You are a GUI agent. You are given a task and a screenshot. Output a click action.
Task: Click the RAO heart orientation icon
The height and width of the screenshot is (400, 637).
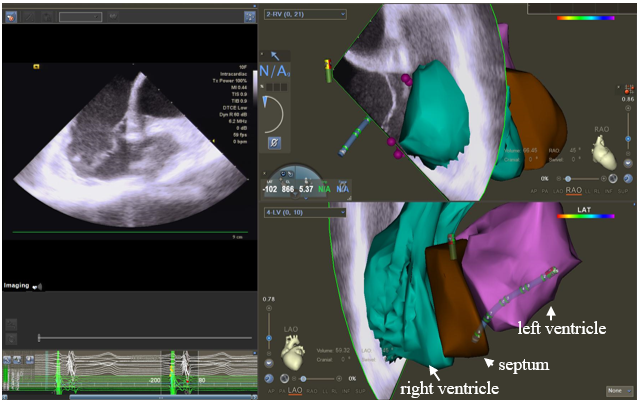tap(604, 151)
